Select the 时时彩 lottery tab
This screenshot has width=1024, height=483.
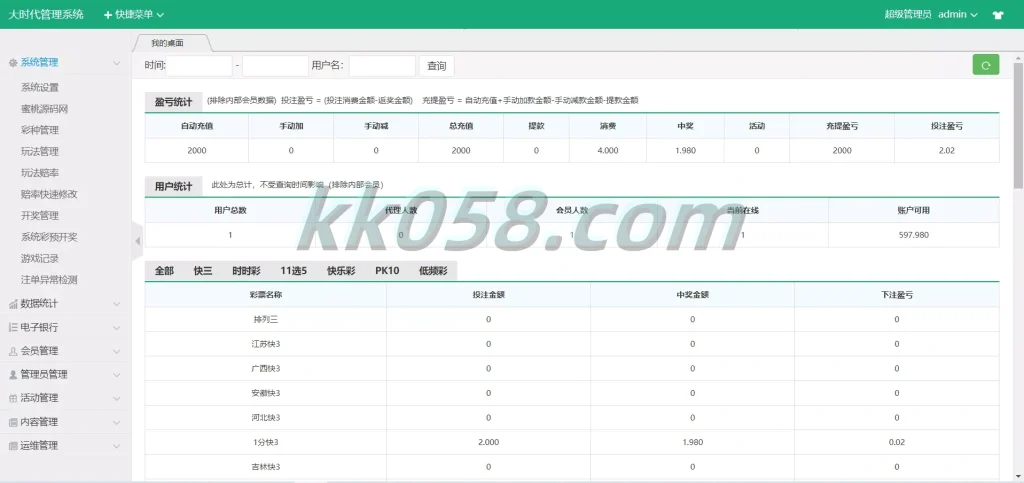click(x=246, y=271)
